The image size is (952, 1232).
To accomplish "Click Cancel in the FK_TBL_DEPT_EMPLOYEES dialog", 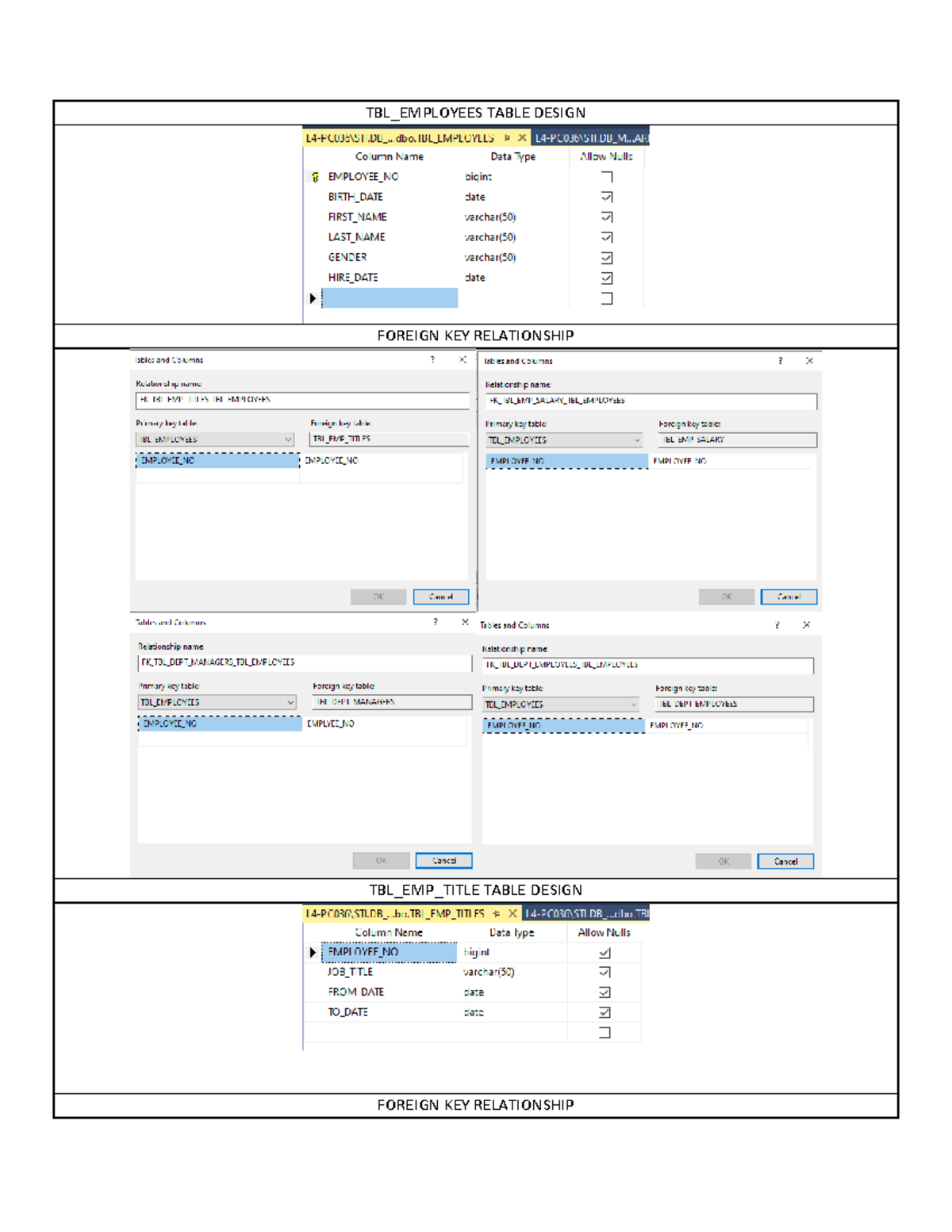I will [x=785, y=861].
